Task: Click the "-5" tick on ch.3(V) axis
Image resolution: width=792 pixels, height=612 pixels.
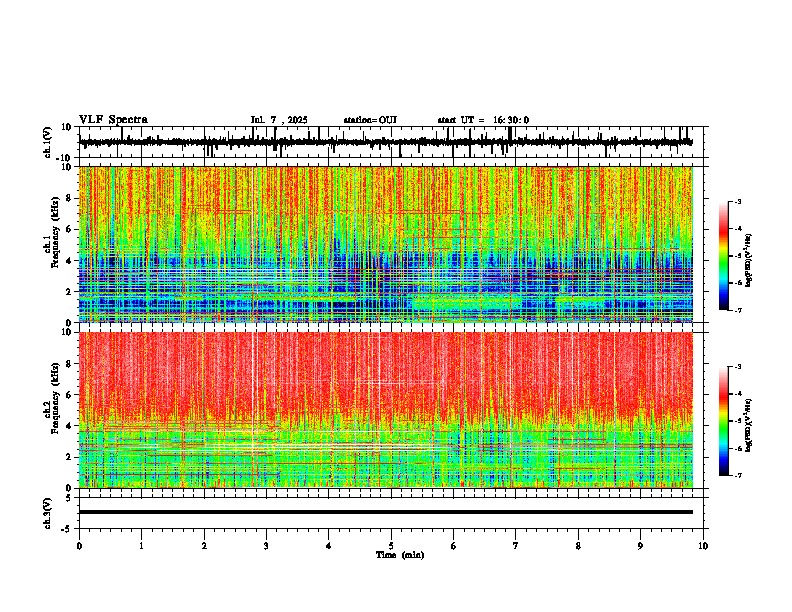Action: pos(68,529)
